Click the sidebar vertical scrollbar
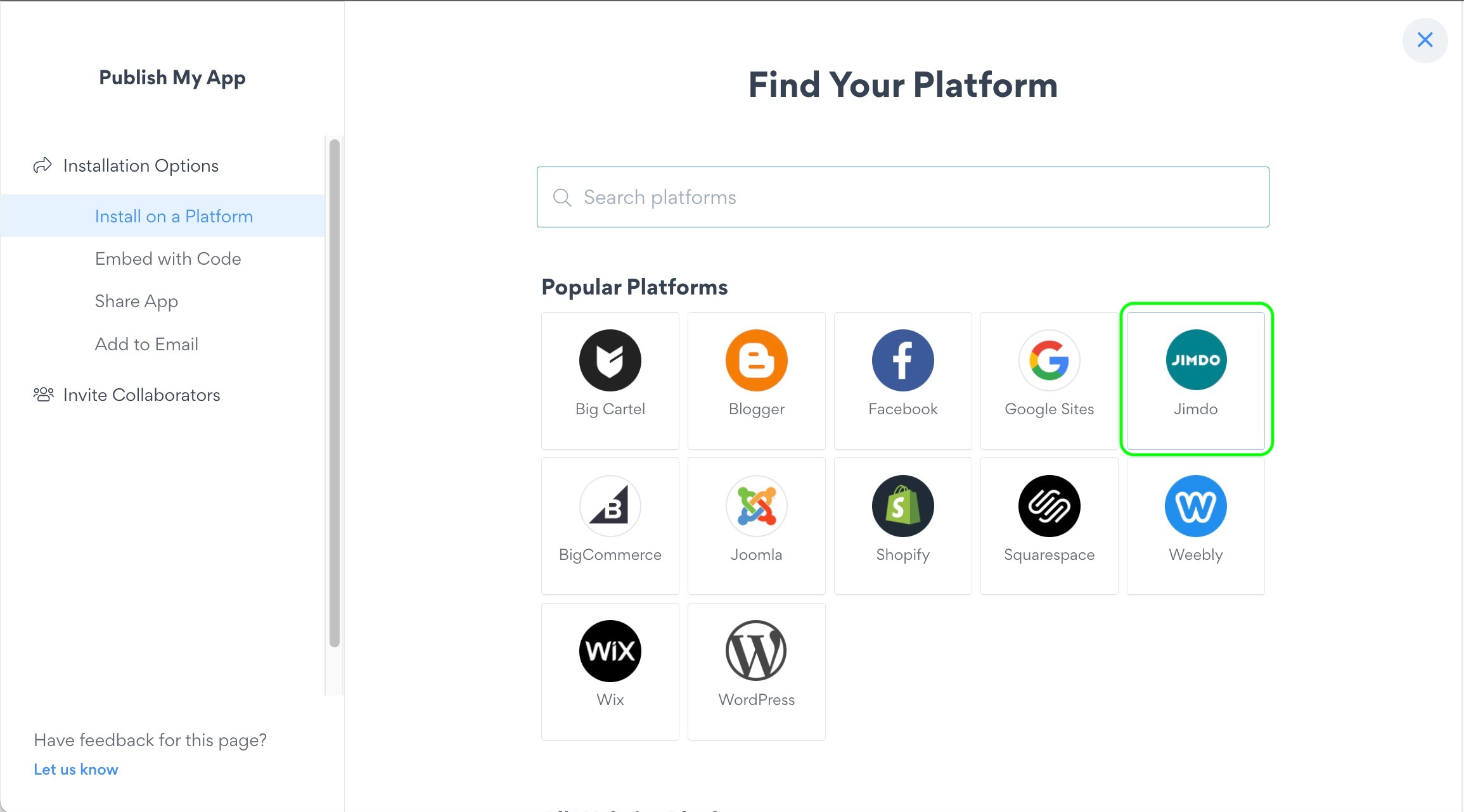The image size is (1464, 812). pyautogui.click(x=335, y=393)
